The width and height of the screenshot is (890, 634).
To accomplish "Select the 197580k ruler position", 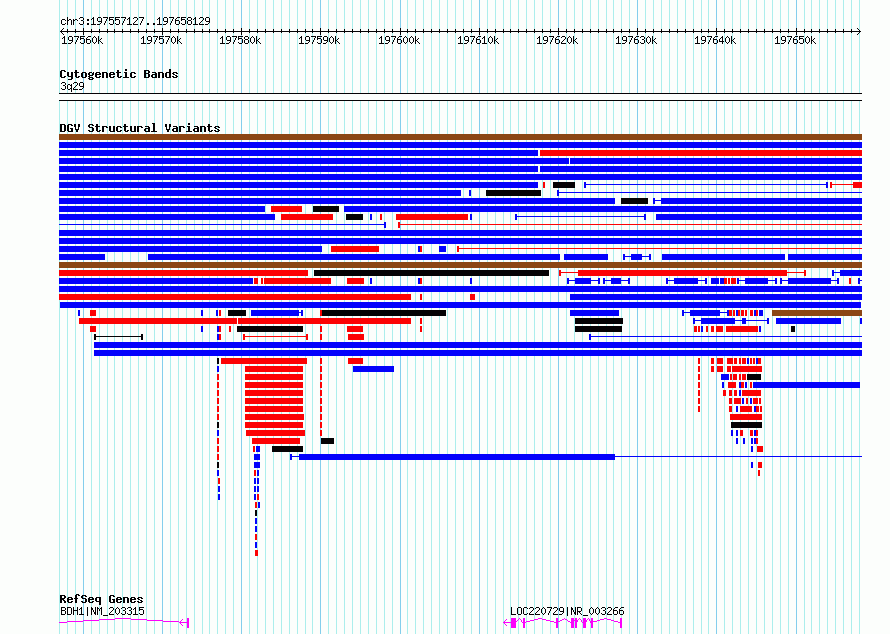I will [x=240, y=40].
